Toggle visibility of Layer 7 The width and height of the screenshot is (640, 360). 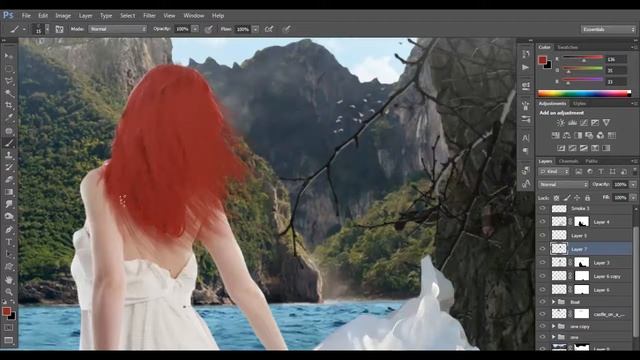[542, 249]
